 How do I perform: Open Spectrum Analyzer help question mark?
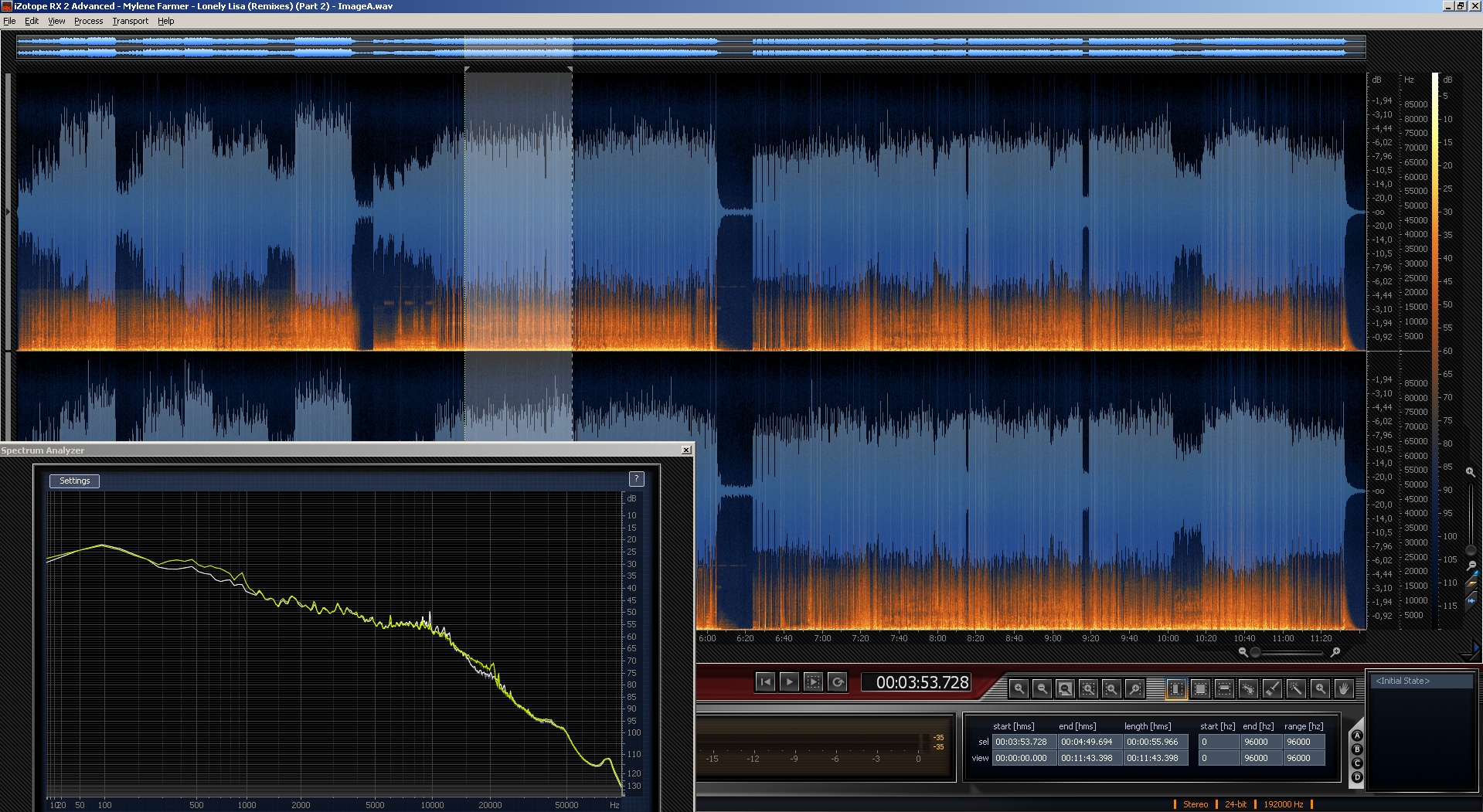[636, 479]
